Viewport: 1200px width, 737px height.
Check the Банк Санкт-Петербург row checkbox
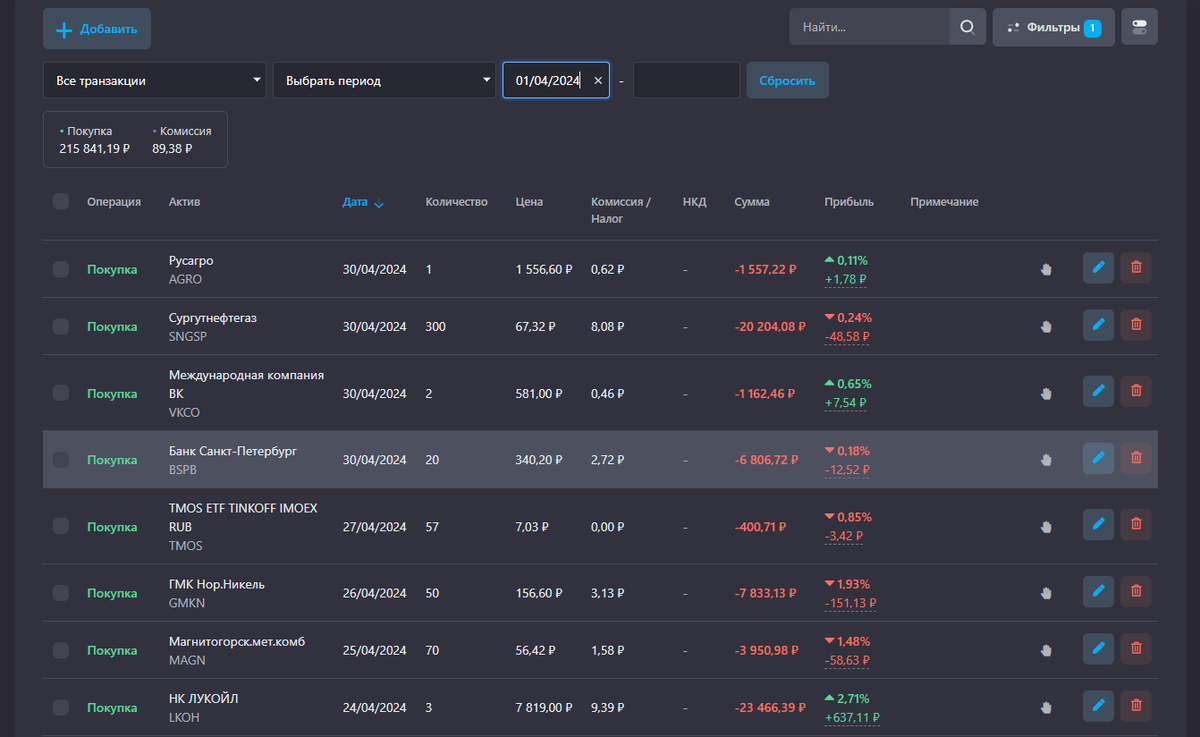click(61, 459)
